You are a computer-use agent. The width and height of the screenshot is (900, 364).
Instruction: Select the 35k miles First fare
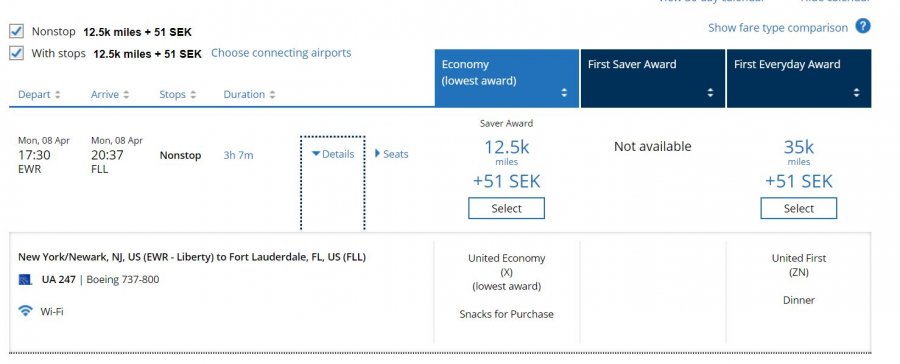click(798, 208)
